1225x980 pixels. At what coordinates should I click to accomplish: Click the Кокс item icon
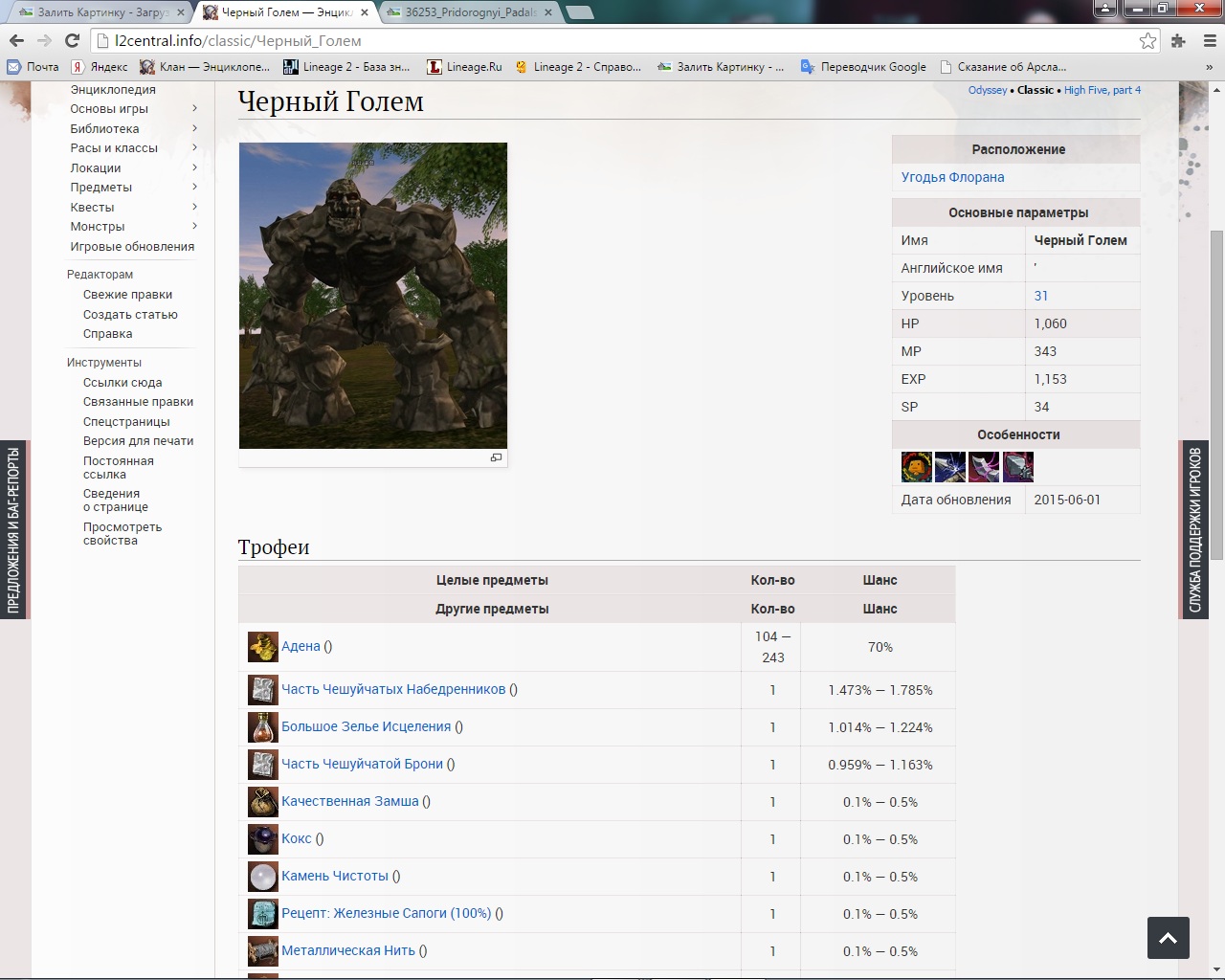[x=263, y=839]
